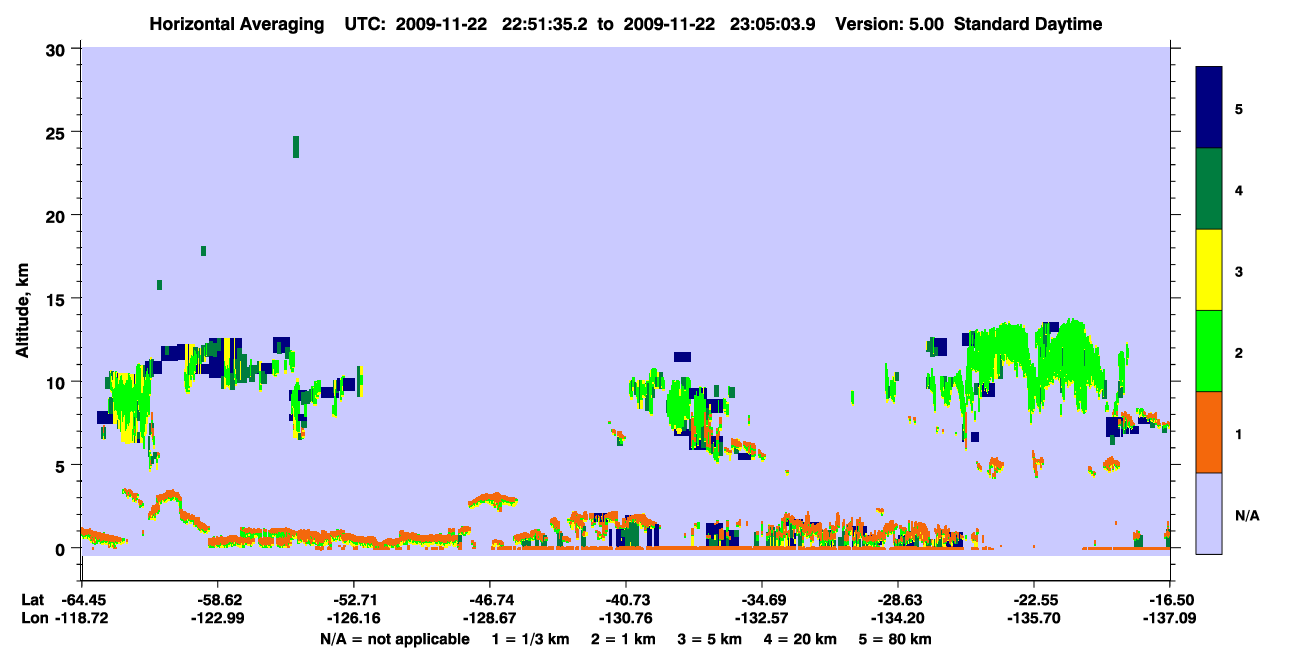
Task: Click the 0 altitude tick label
Action: (63, 548)
